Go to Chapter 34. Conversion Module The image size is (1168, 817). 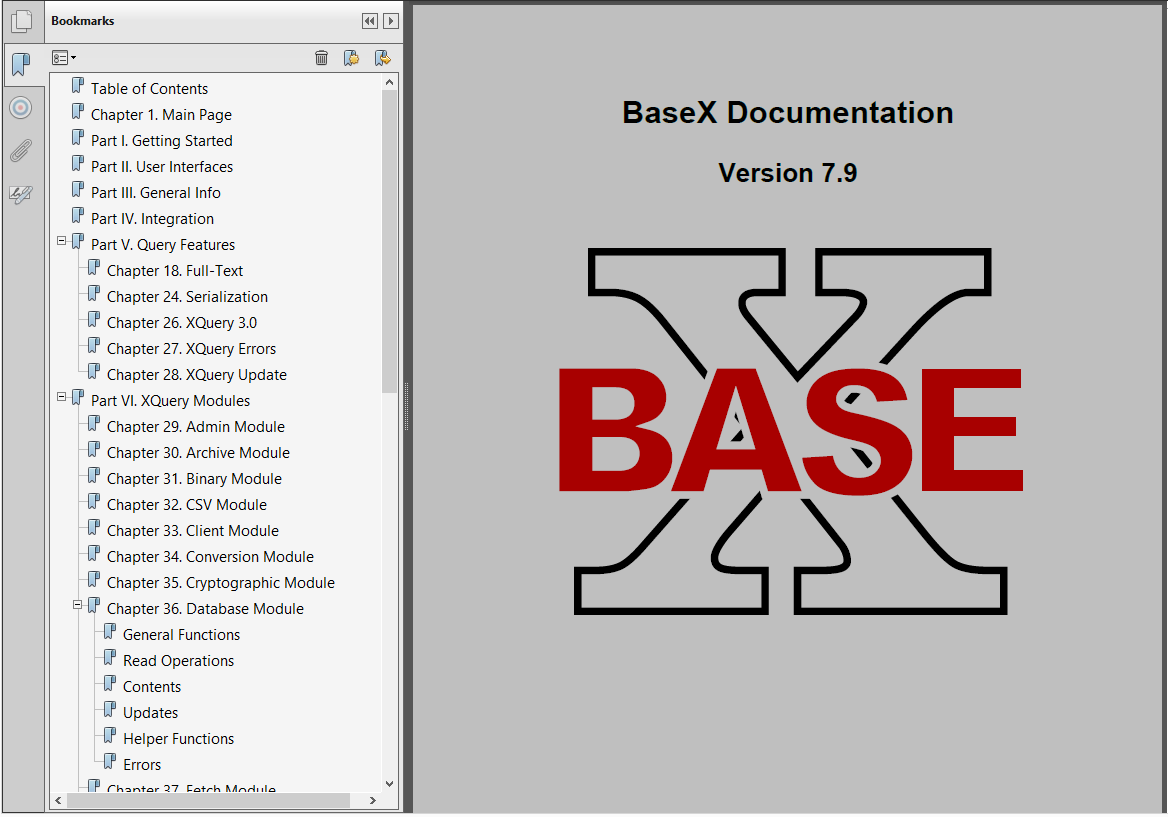[x=210, y=557]
